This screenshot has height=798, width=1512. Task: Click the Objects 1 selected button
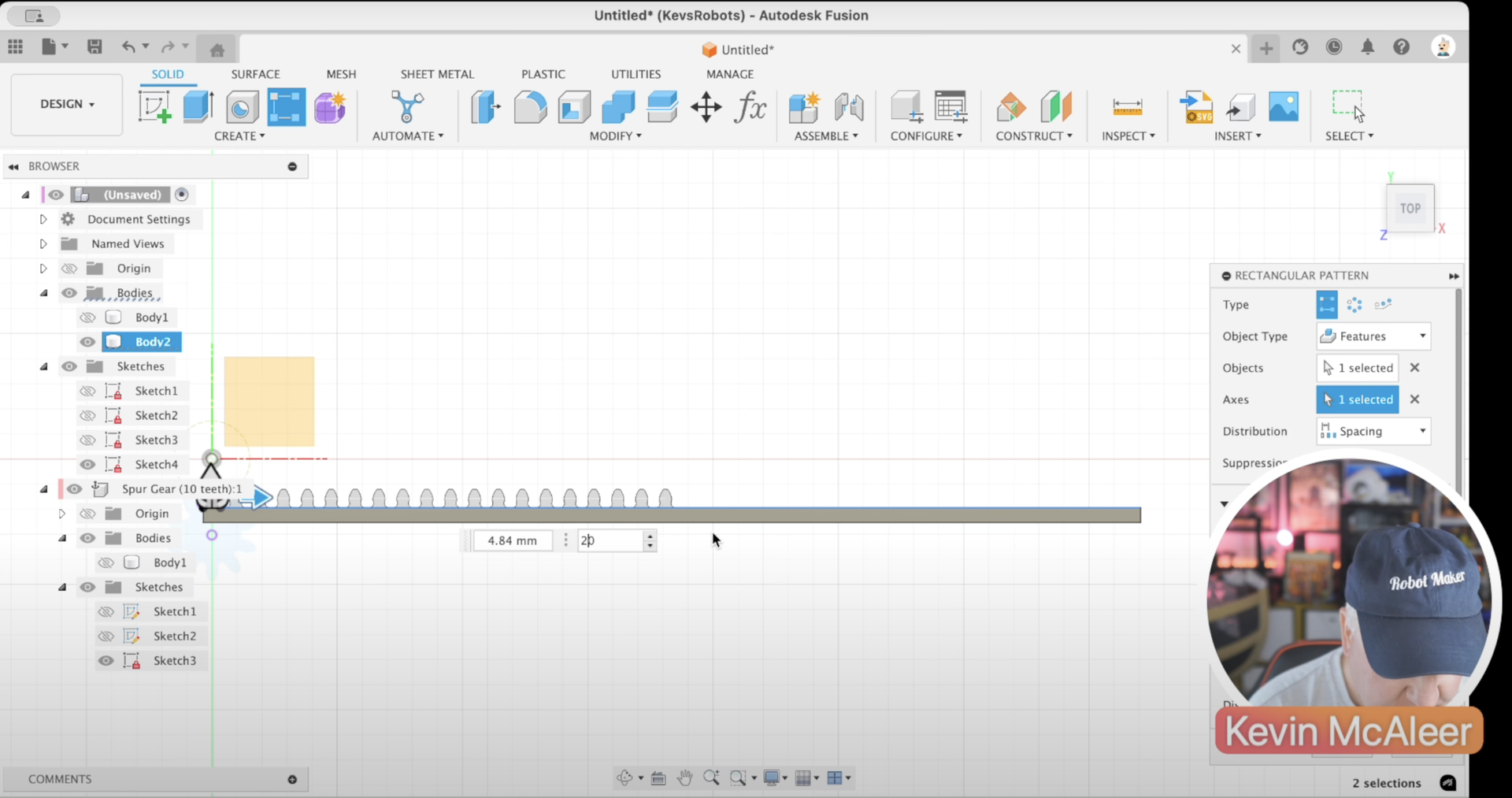coord(1358,368)
